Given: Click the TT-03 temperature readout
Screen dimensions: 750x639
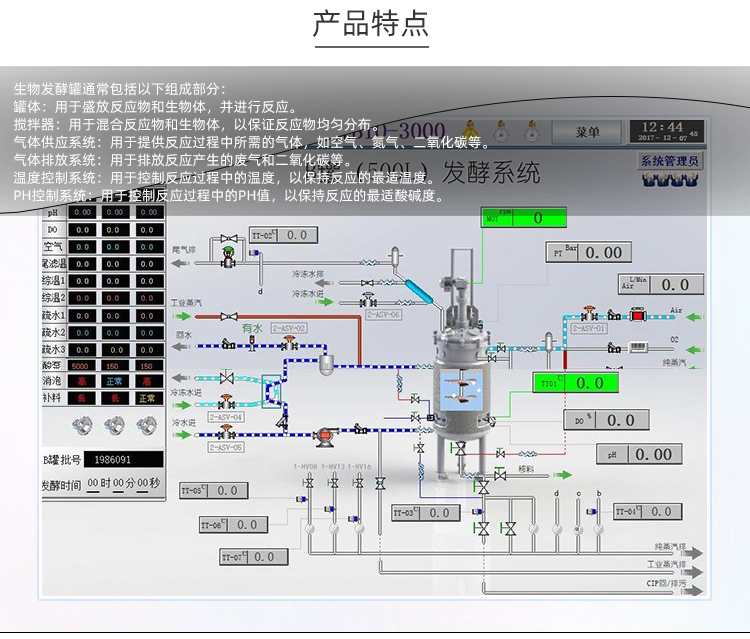Looking at the screenshot, I should click(x=426, y=513).
